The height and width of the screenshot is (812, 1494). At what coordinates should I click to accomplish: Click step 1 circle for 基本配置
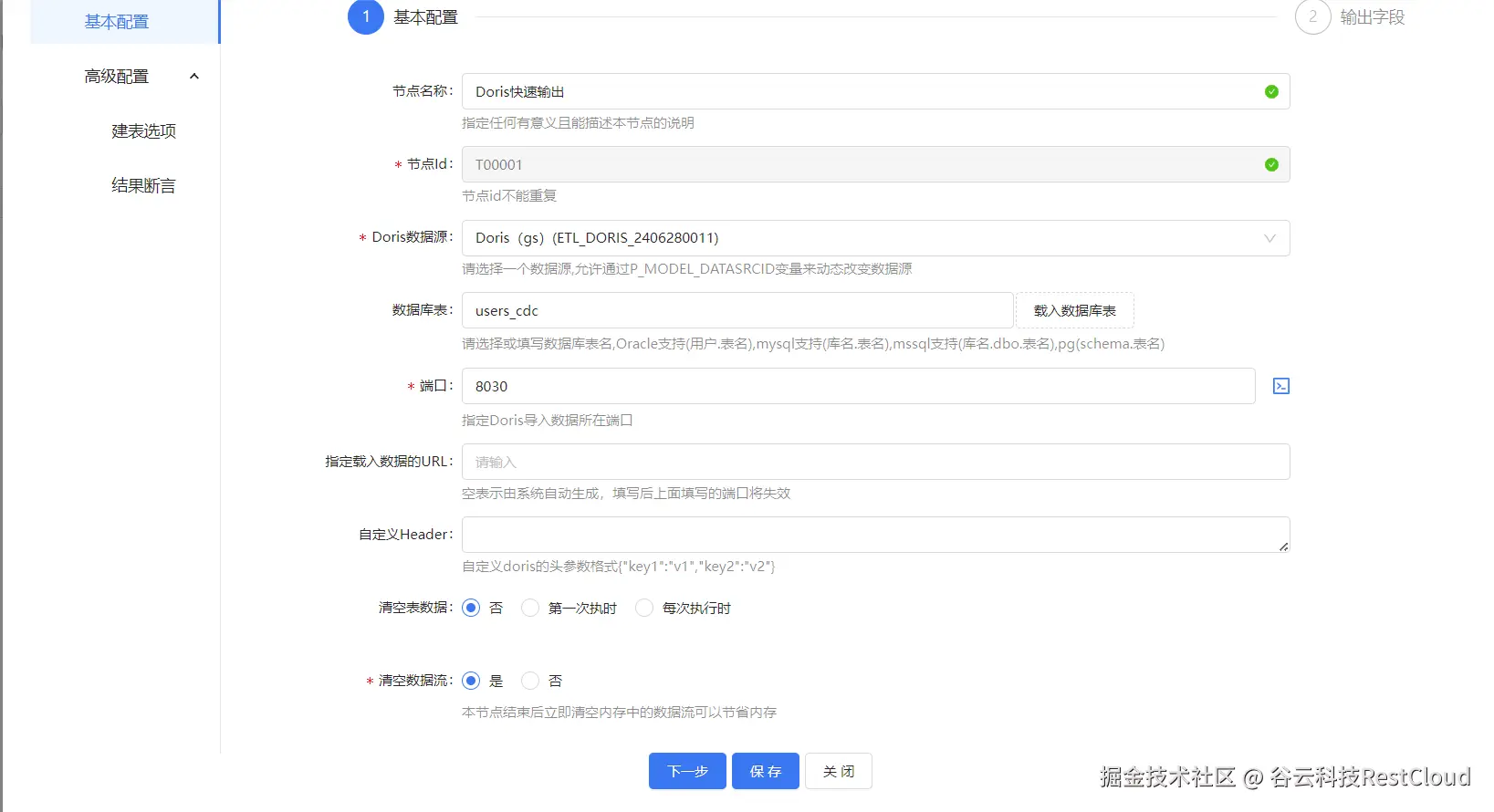366,16
